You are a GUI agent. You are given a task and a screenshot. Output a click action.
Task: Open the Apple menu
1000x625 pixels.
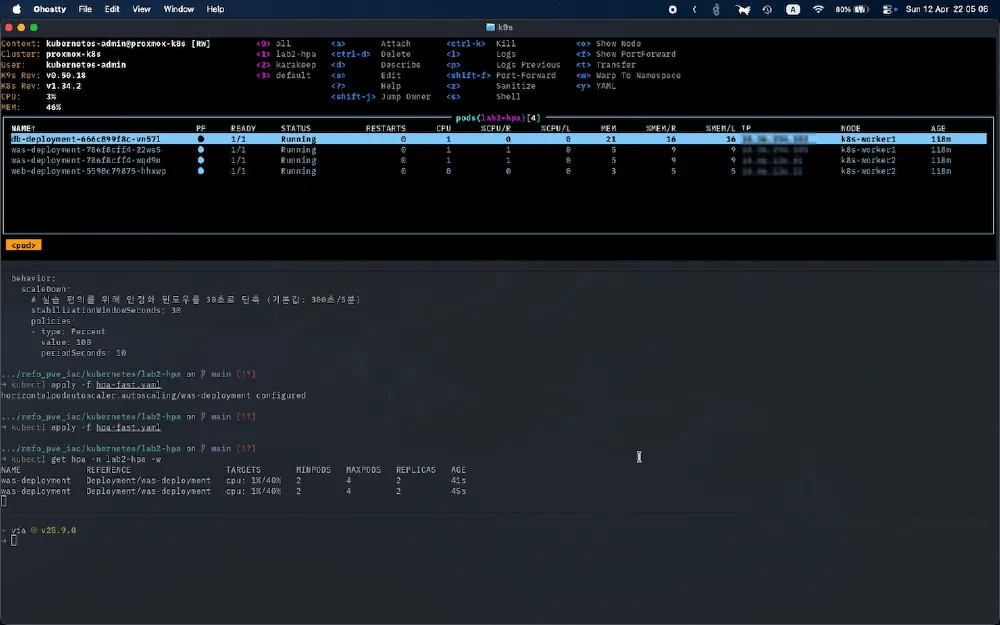click(19, 9)
